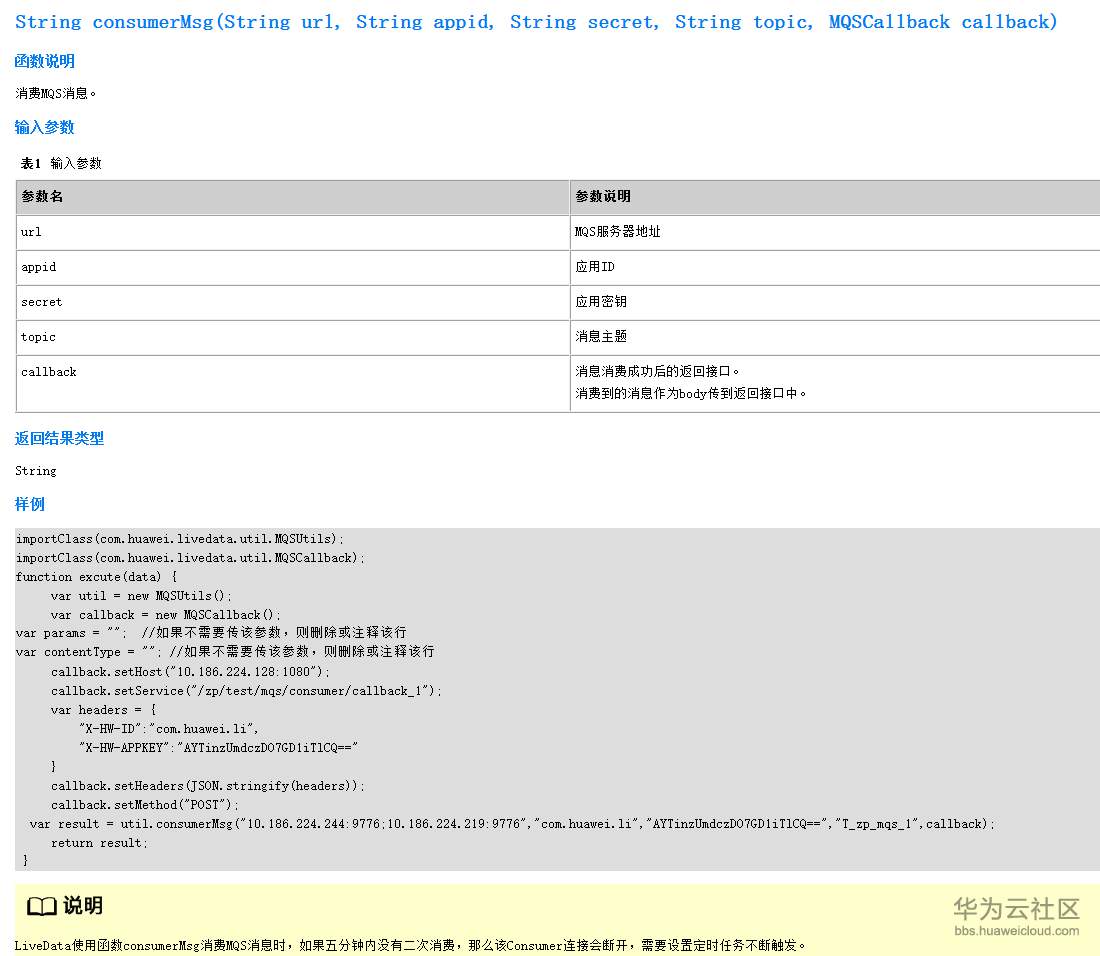
Task: Click the callback.setHeaders code line
Action: (x=208, y=786)
